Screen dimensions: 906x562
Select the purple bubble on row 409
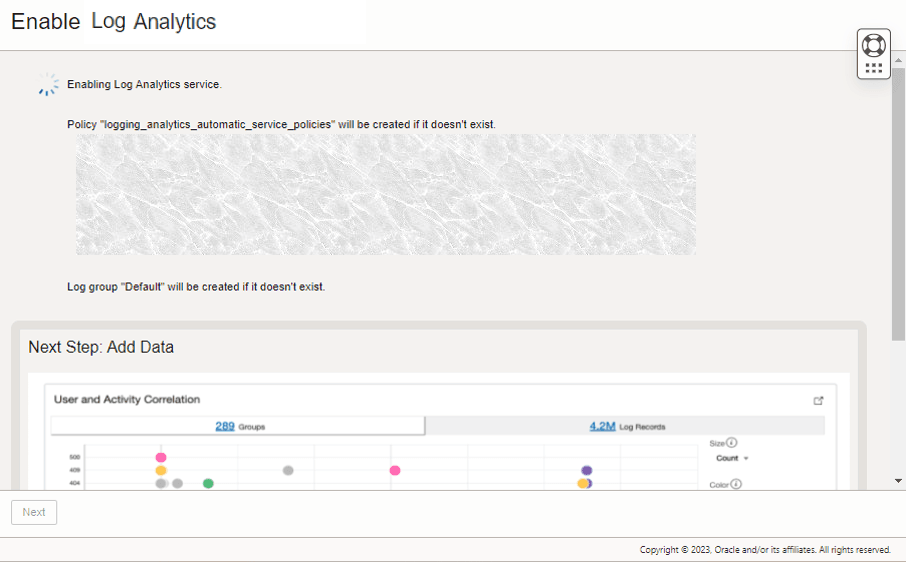coord(587,470)
